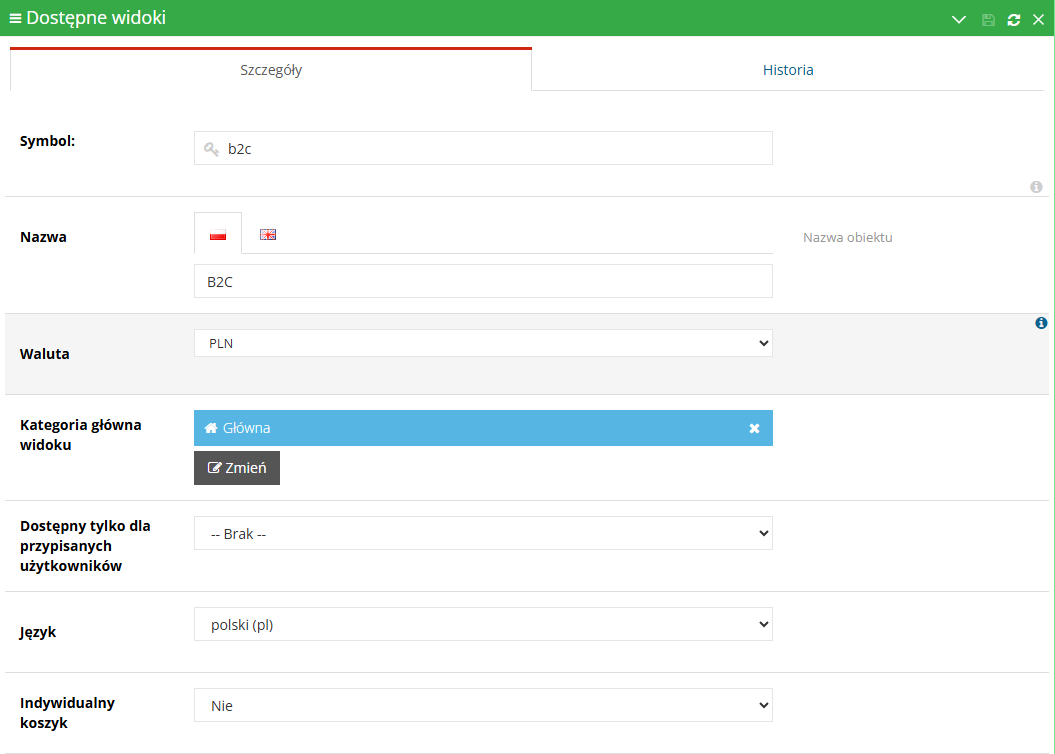Click the Dostępne widoki panel title

[x=96, y=18]
